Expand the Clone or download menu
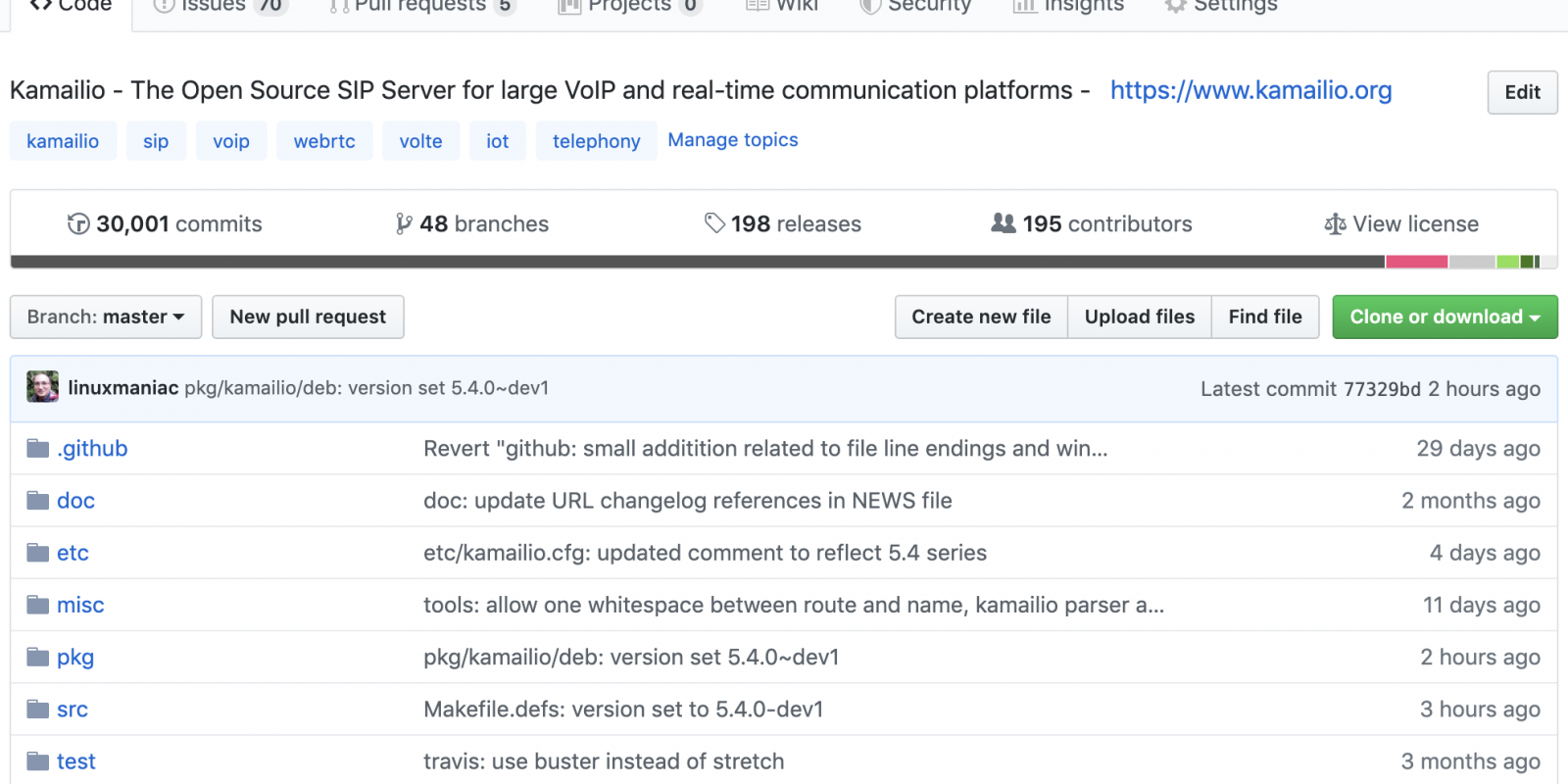Viewport: 1568px width, 784px height. (1445, 317)
